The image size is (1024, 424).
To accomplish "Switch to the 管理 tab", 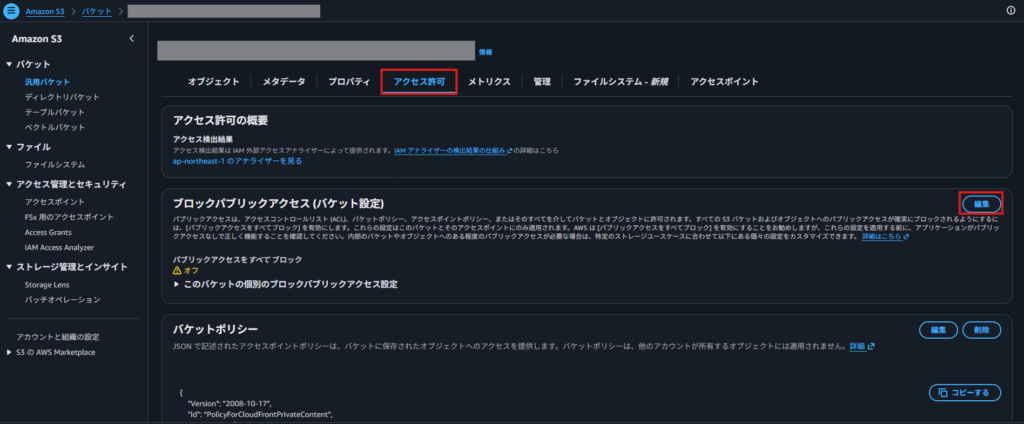I will tap(542, 82).
